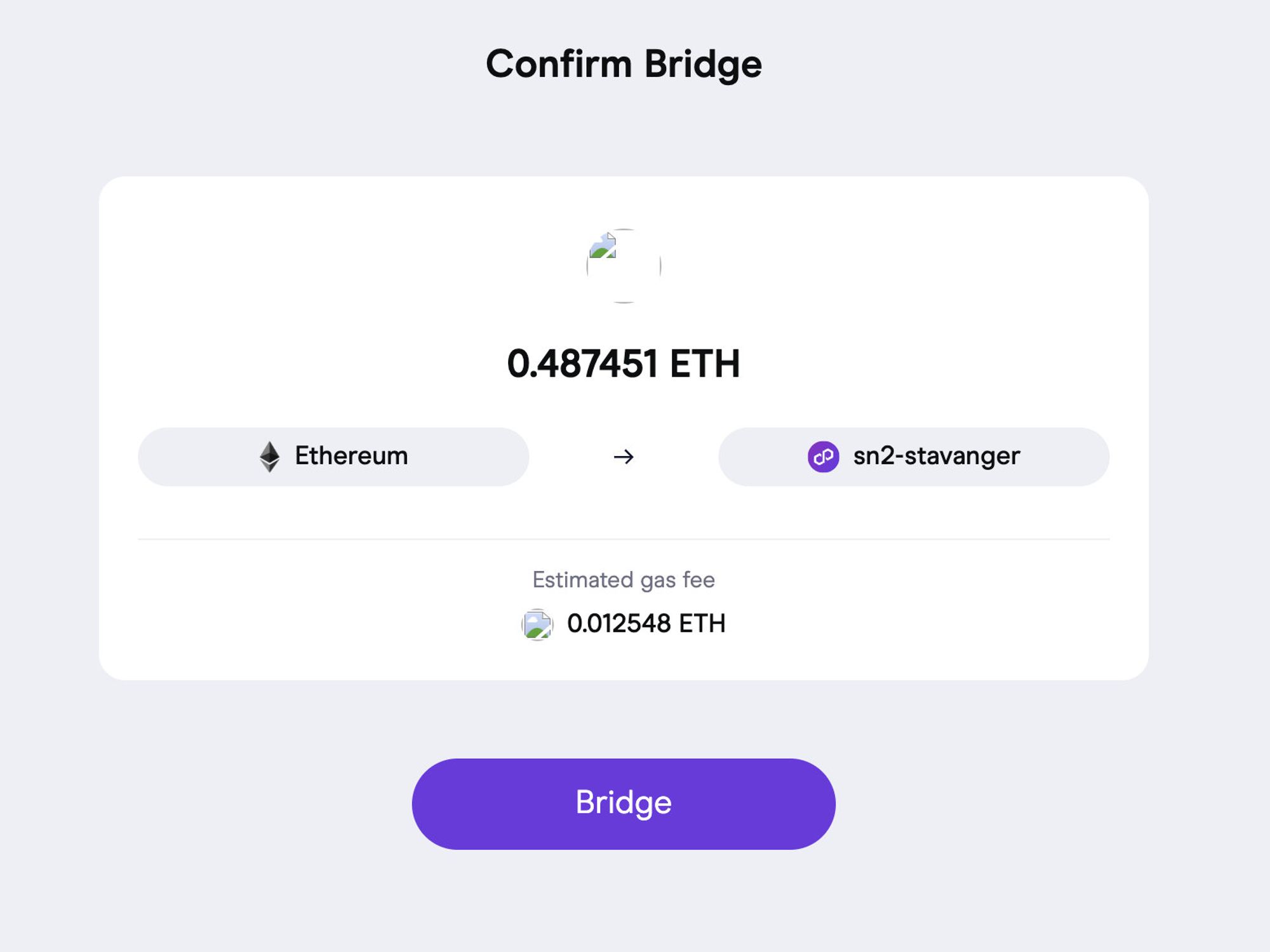Click the arrow between the two networks
The width and height of the screenshot is (1270, 952).
[624, 457]
